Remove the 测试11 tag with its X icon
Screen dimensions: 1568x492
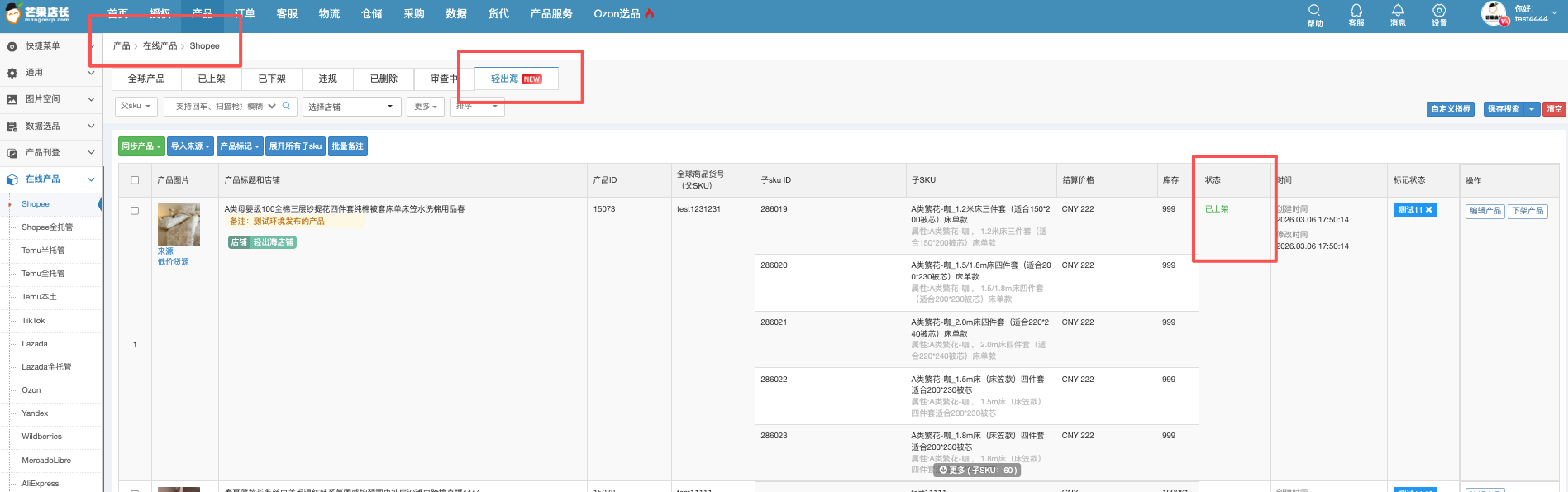pos(1428,210)
